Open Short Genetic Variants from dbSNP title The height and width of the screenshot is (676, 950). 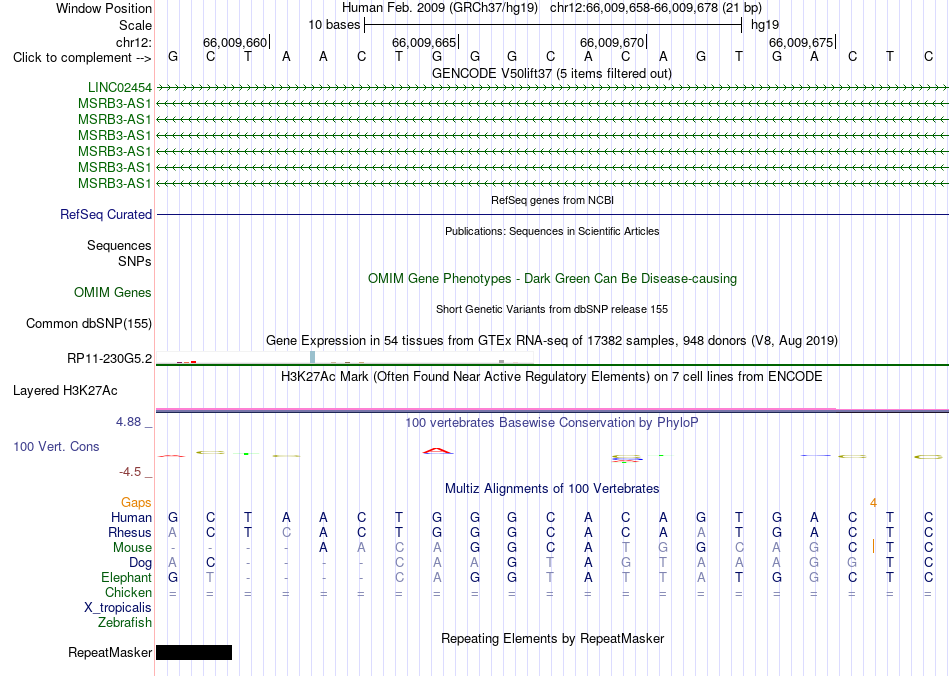(552, 309)
